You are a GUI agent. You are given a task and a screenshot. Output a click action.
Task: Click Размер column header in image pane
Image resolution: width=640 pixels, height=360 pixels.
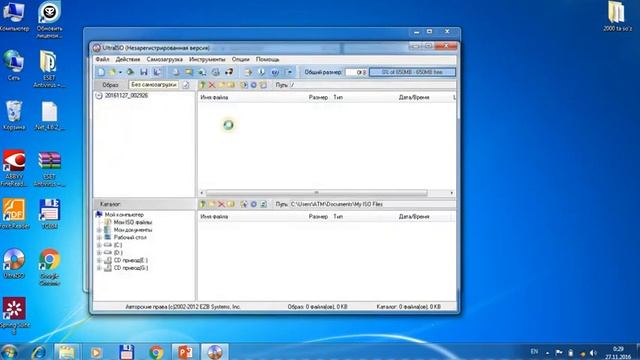pos(318,97)
